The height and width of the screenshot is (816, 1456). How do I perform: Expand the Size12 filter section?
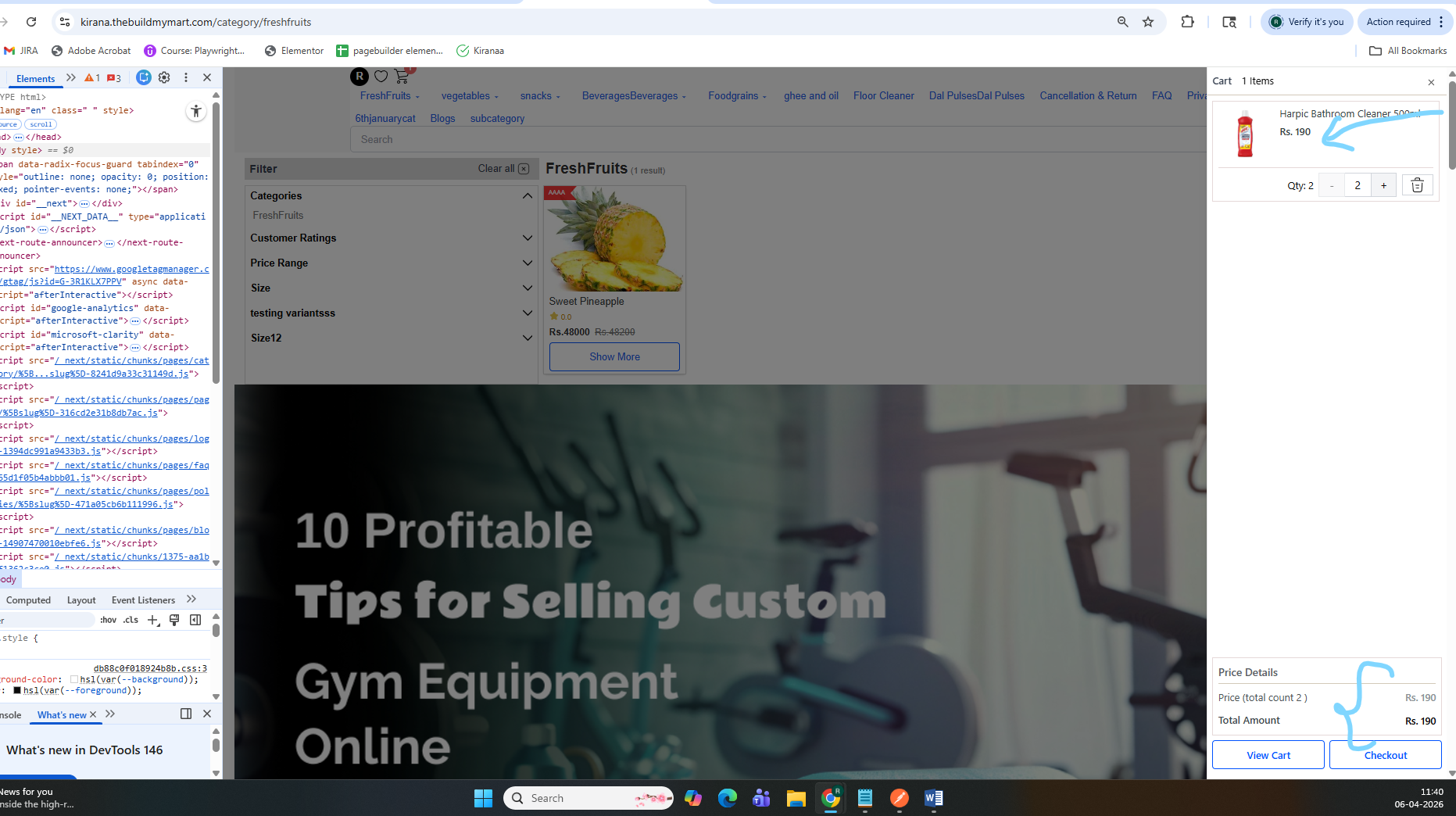coord(528,338)
